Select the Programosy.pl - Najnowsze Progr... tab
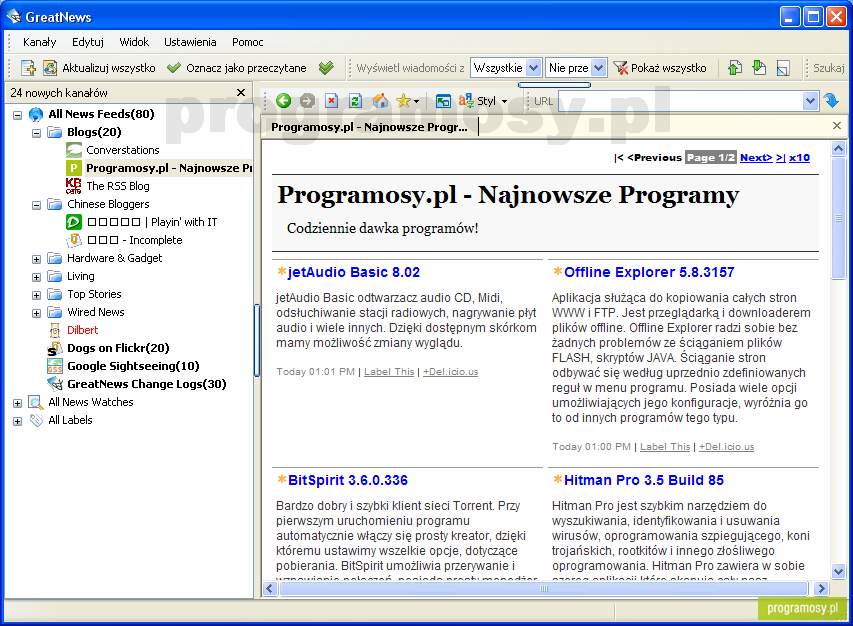Viewport: 853px width, 626px height. click(x=369, y=127)
